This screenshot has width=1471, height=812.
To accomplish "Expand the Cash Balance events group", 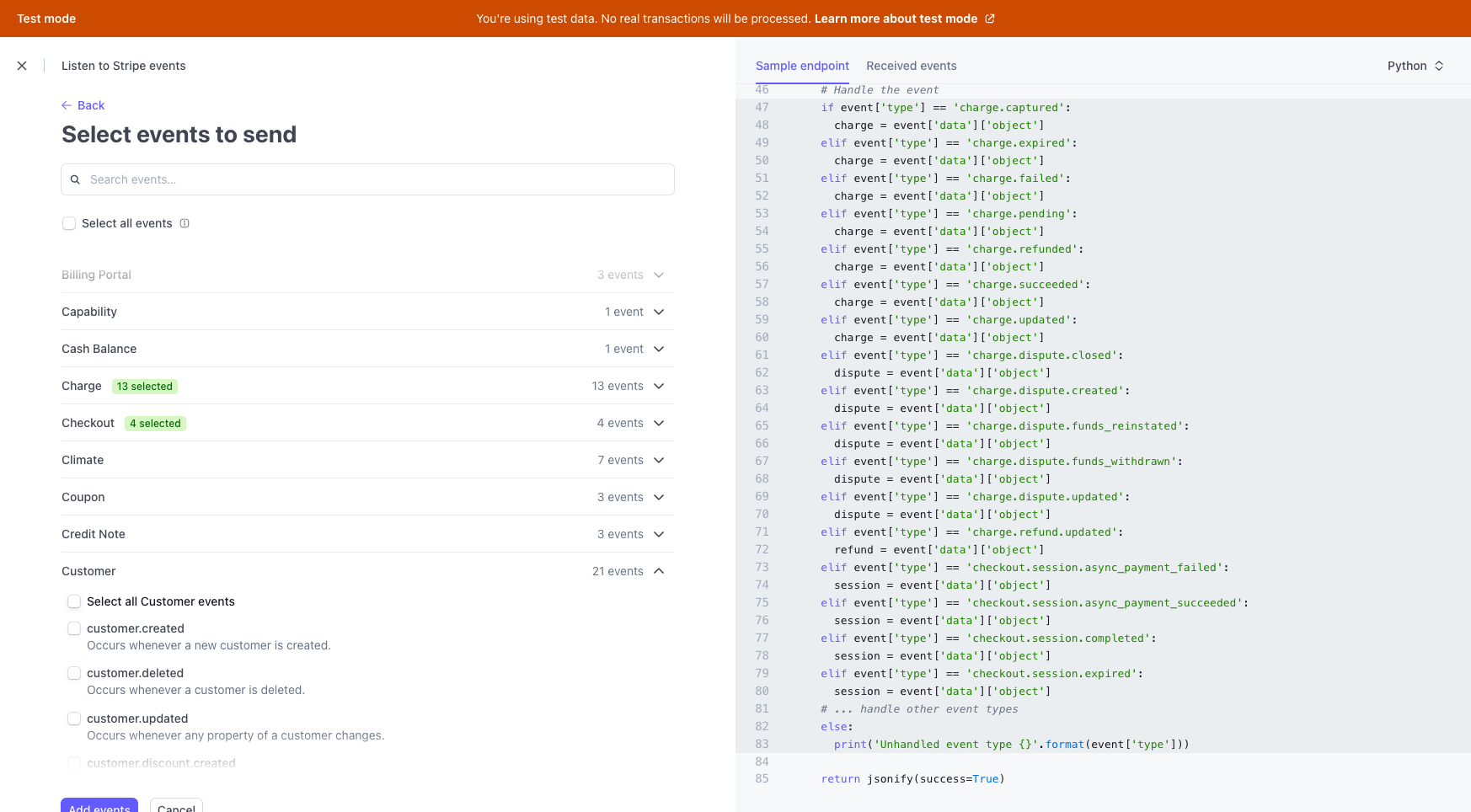I will point(659,349).
